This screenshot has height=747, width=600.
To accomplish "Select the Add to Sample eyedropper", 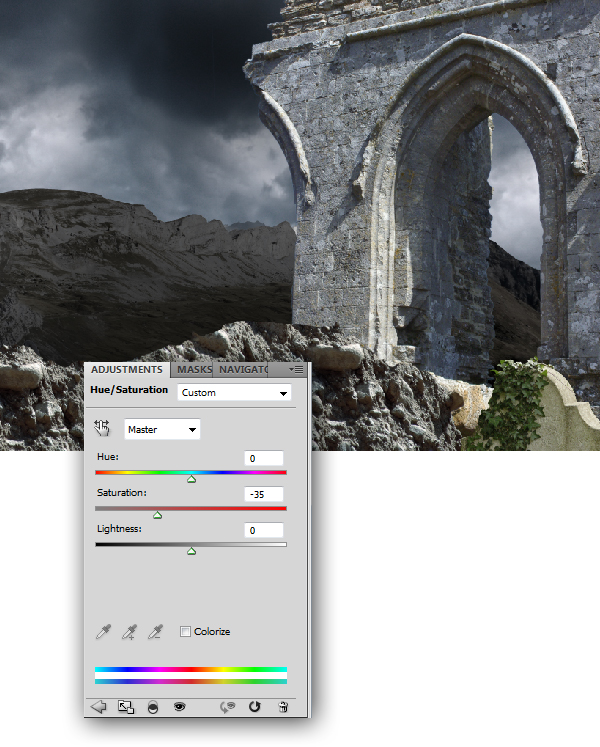I will click(x=128, y=631).
